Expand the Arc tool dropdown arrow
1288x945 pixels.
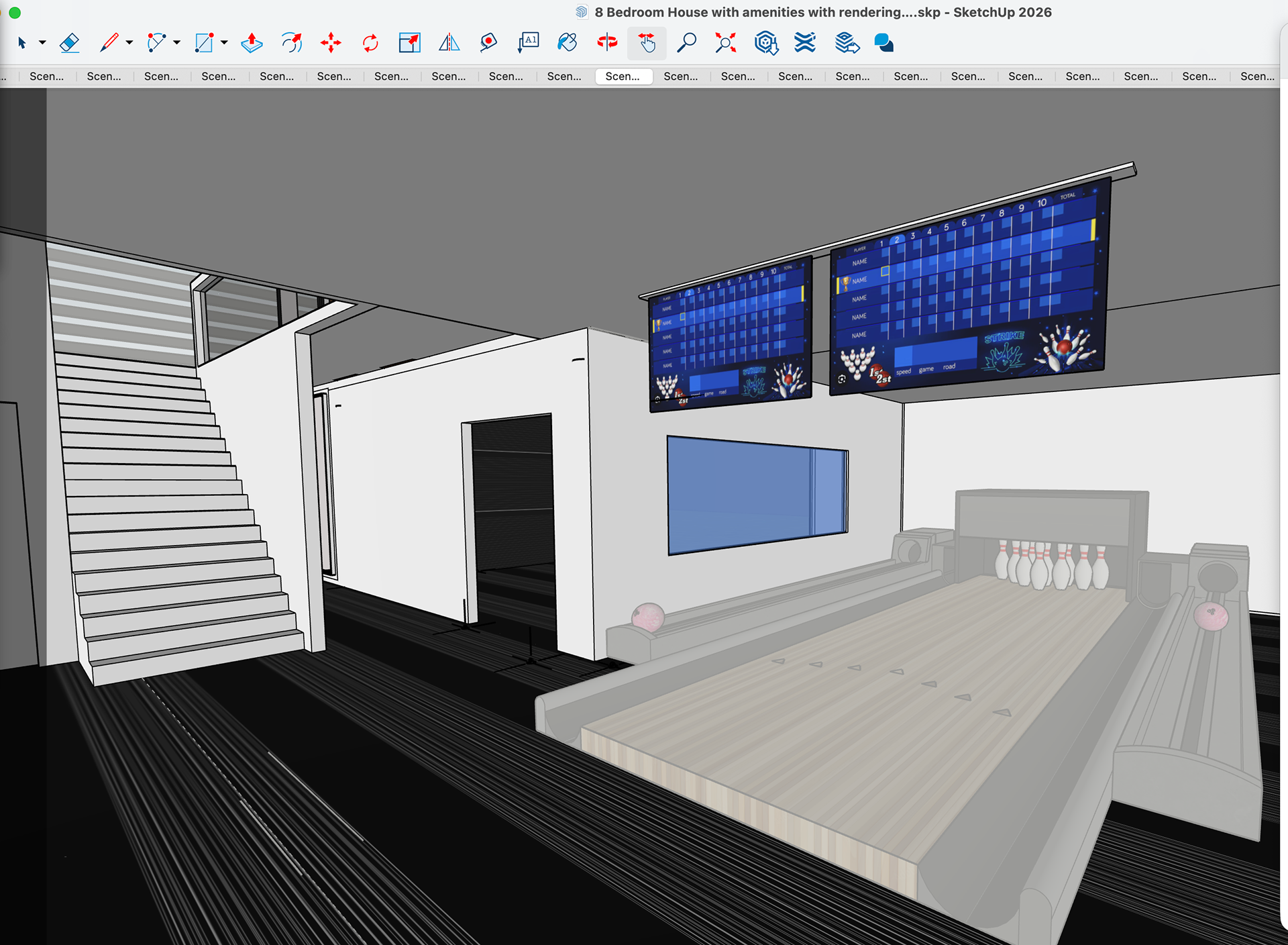pyautogui.click(x=177, y=43)
